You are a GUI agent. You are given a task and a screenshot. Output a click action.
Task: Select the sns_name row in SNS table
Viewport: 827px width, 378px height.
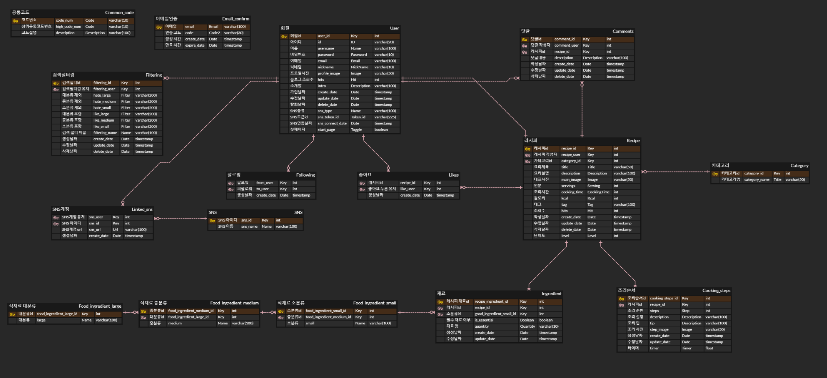pos(256,226)
